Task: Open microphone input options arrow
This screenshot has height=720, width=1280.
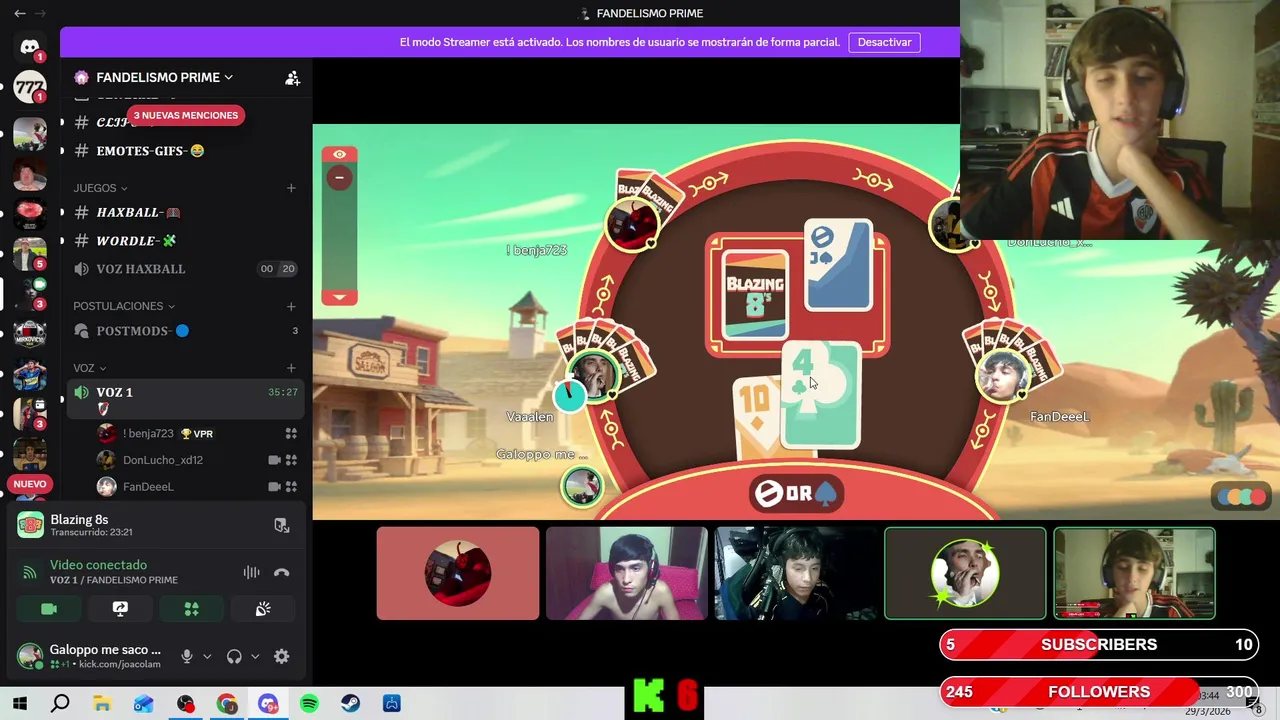Action: [x=207, y=657]
